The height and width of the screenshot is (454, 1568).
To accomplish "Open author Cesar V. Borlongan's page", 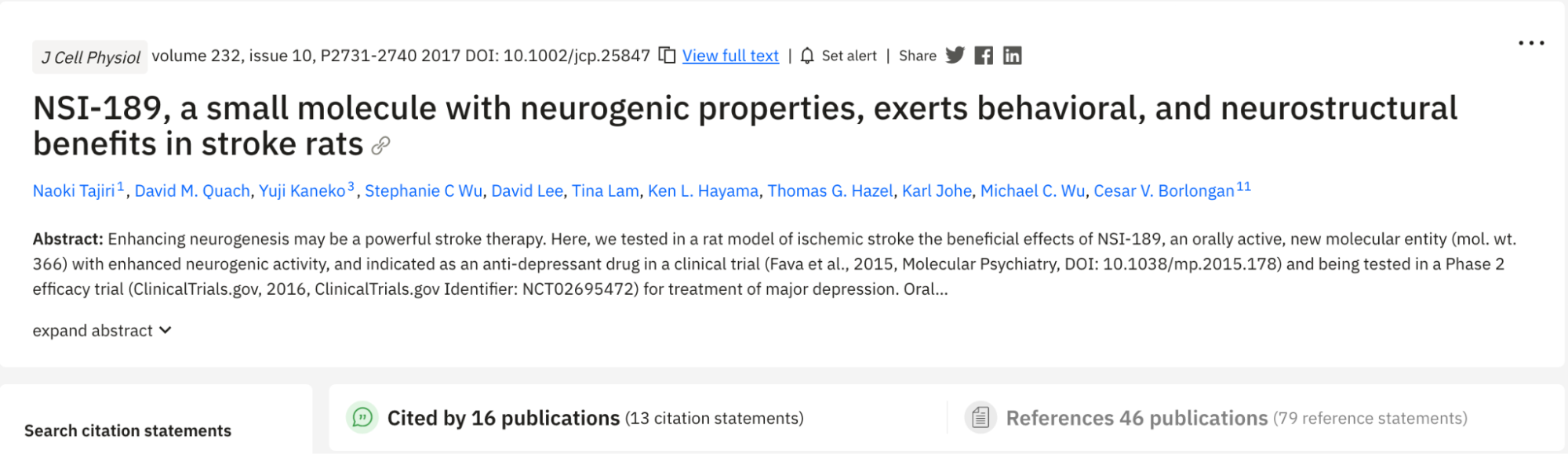I will point(1163,191).
